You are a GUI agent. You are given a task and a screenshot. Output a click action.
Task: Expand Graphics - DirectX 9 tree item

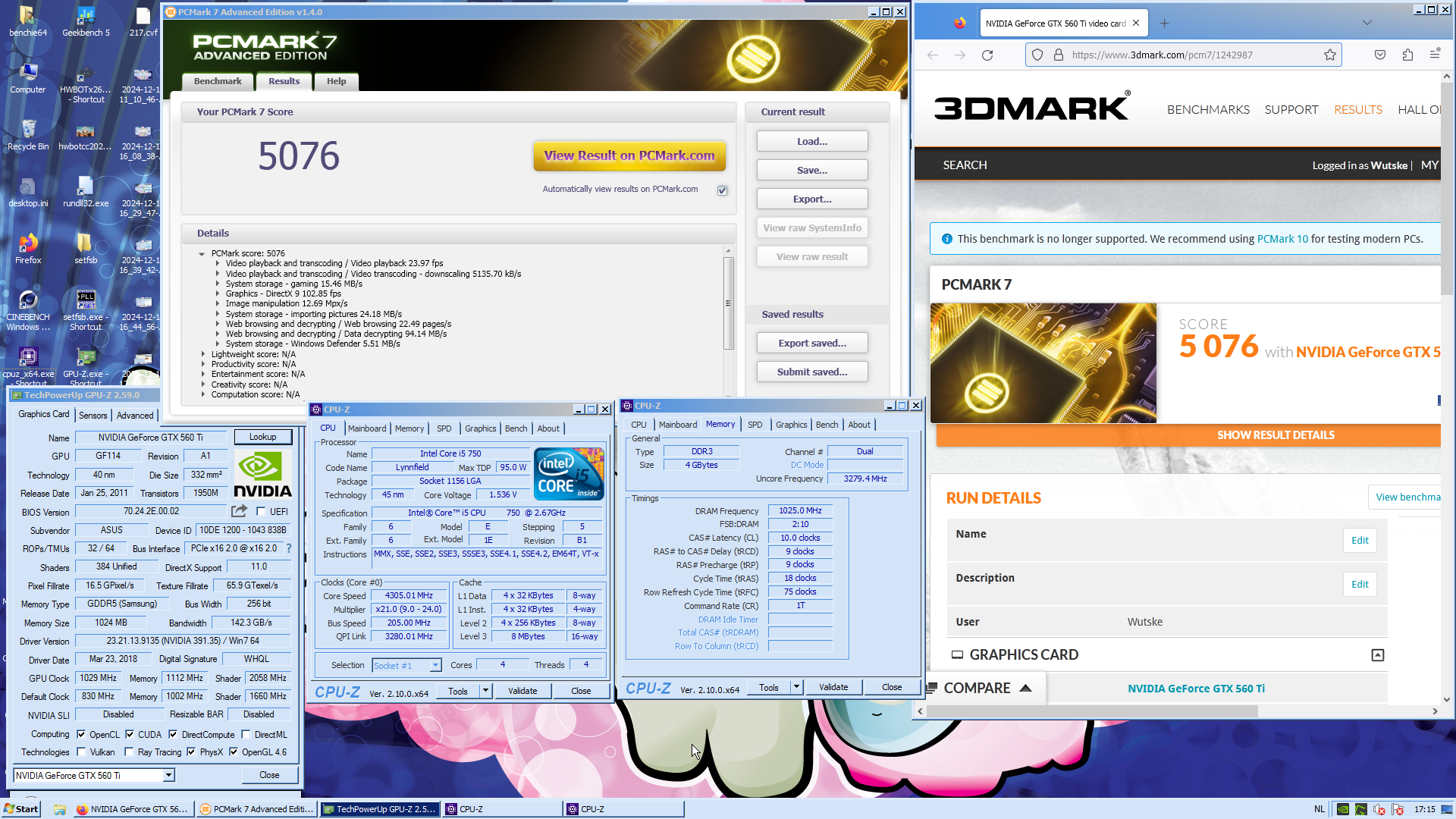click(217, 293)
